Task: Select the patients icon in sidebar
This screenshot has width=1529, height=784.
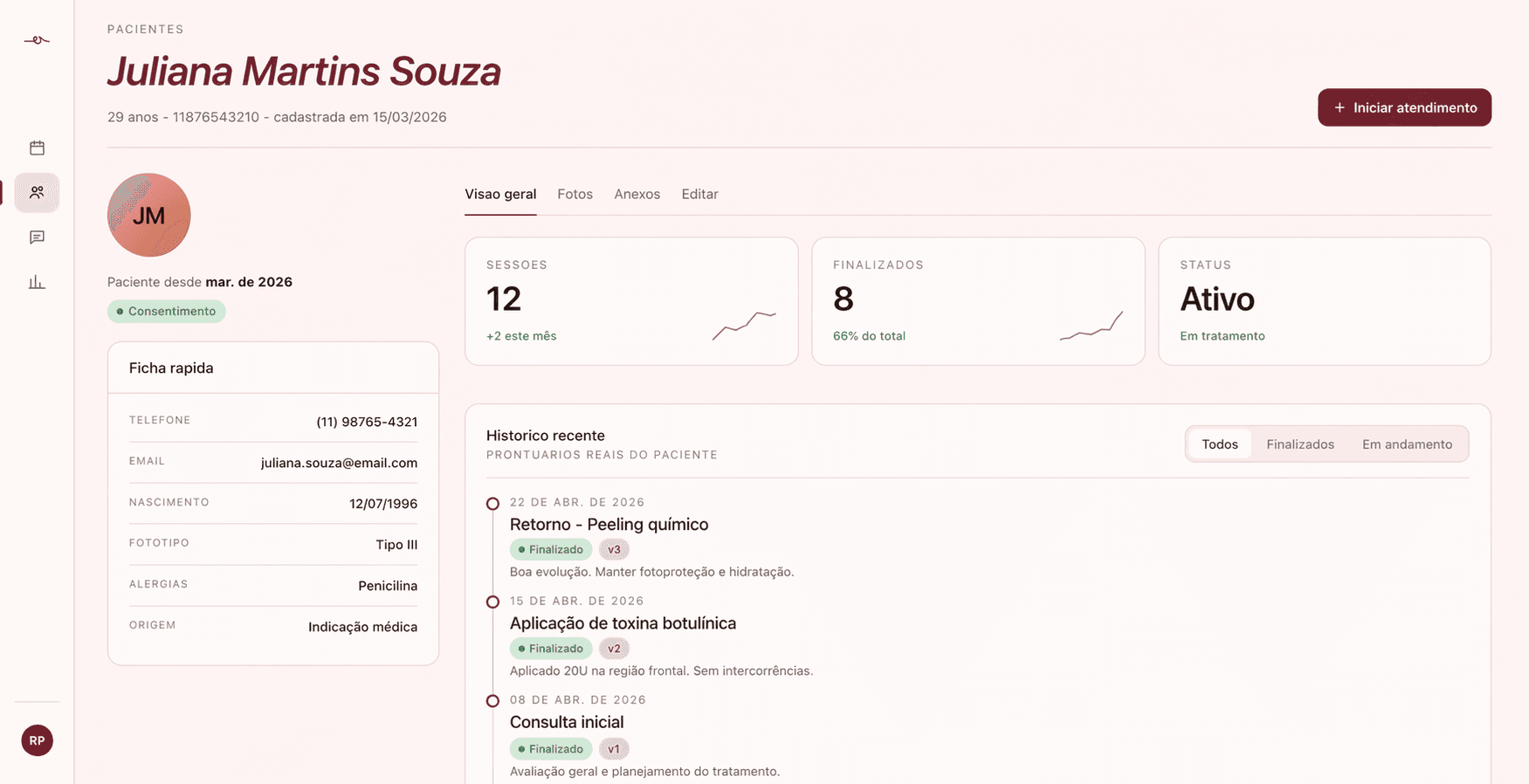Action: [37, 192]
